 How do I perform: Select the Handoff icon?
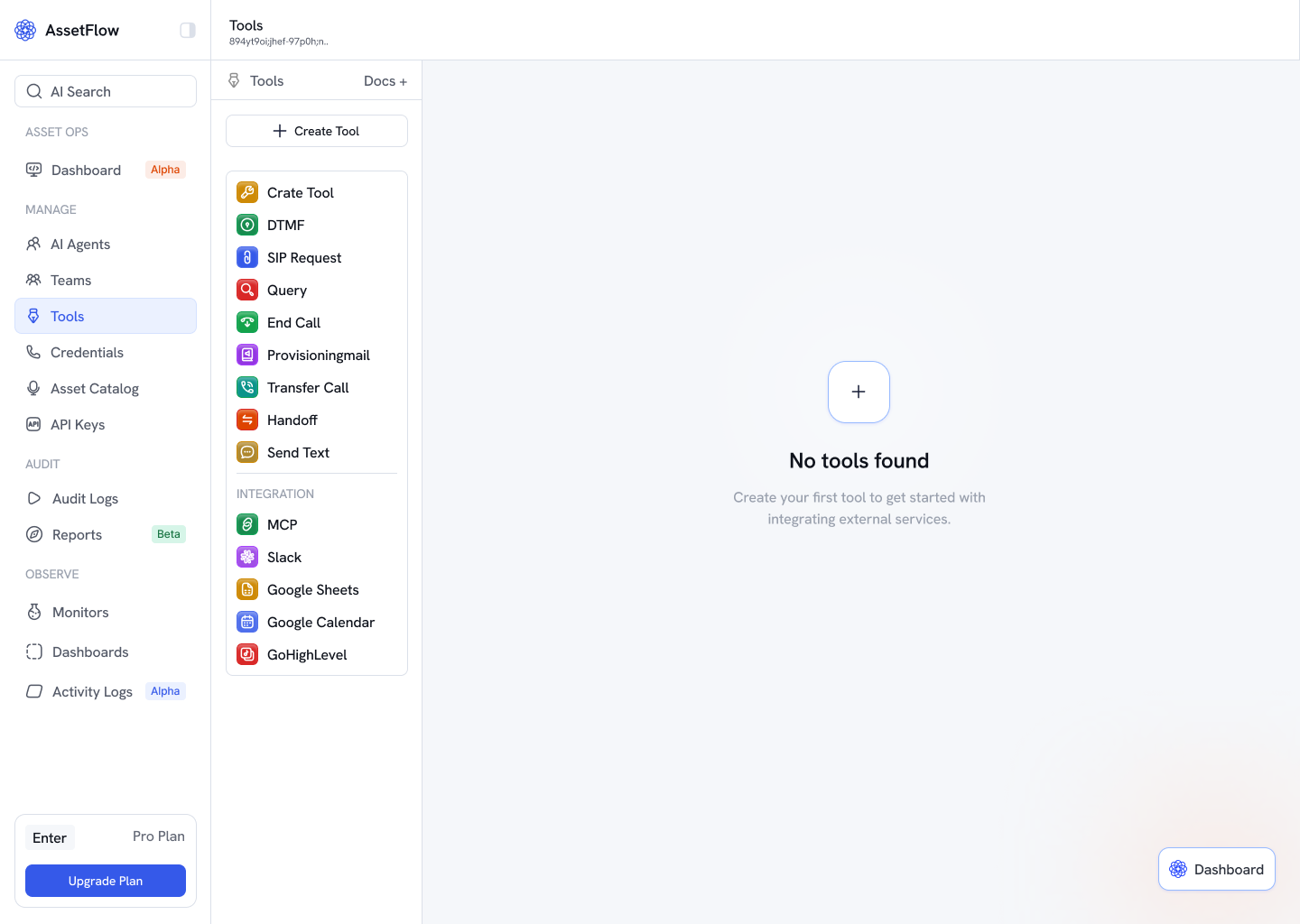247,420
